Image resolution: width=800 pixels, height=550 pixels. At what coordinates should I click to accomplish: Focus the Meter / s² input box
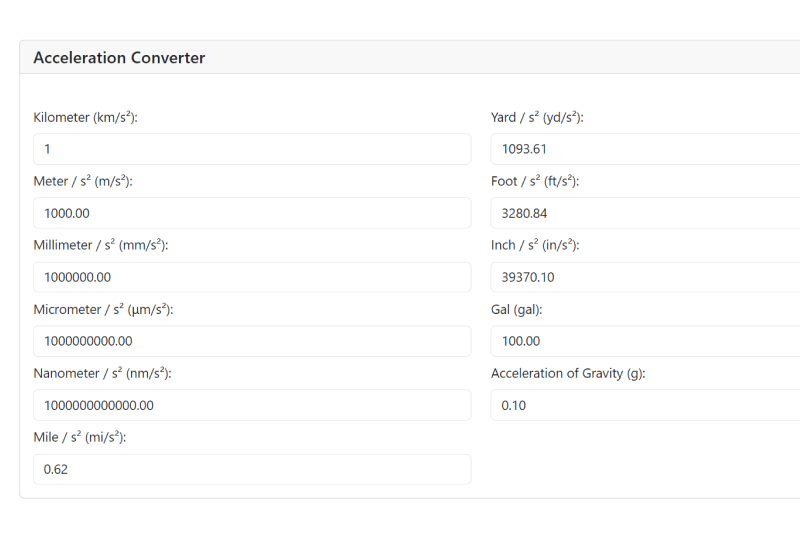(x=251, y=213)
